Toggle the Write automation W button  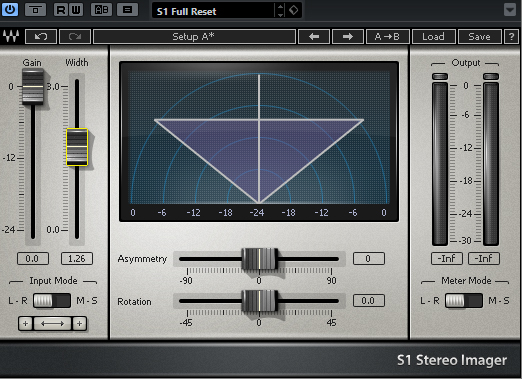[x=76, y=10]
